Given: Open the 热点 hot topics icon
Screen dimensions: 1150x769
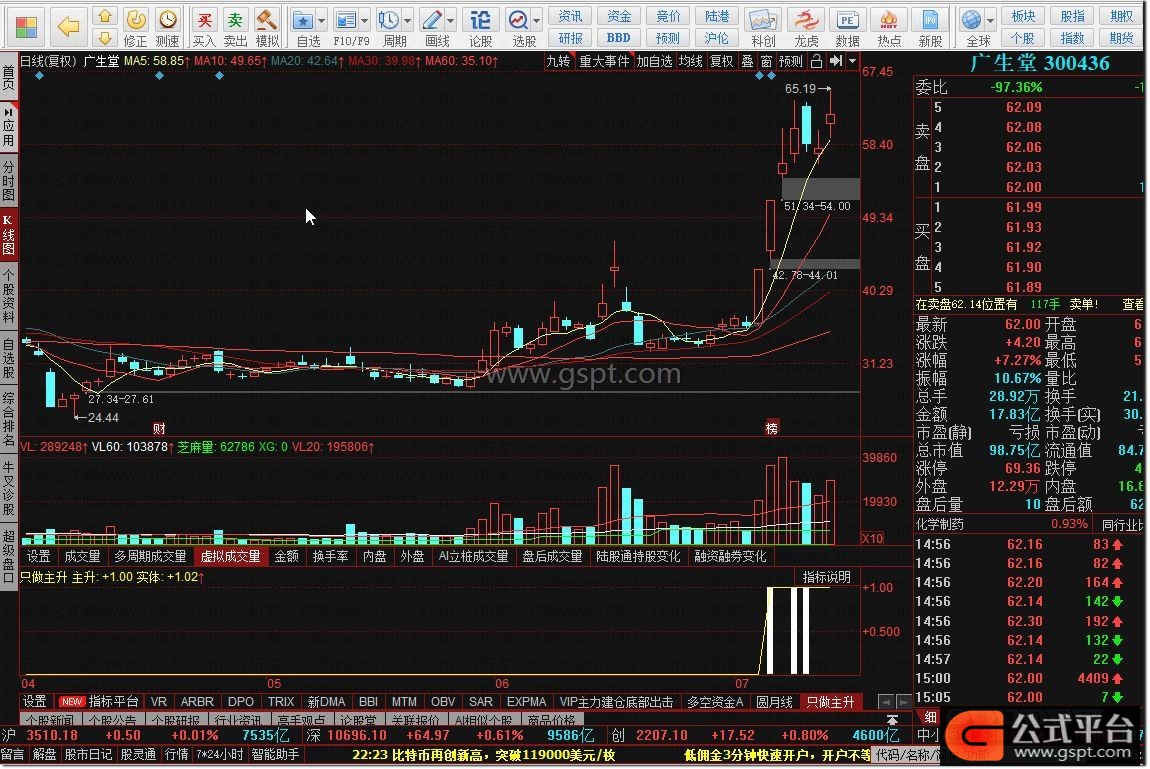Looking at the screenshot, I should click(889, 27).
